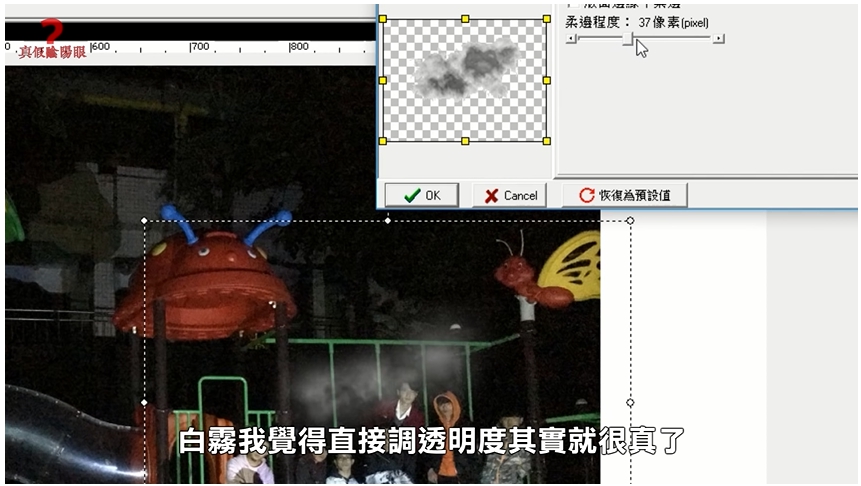Screen dimensions: 861x486
Task: Decrease 柔邊程度 using the slider's left arrow
Action: [571, 39]
